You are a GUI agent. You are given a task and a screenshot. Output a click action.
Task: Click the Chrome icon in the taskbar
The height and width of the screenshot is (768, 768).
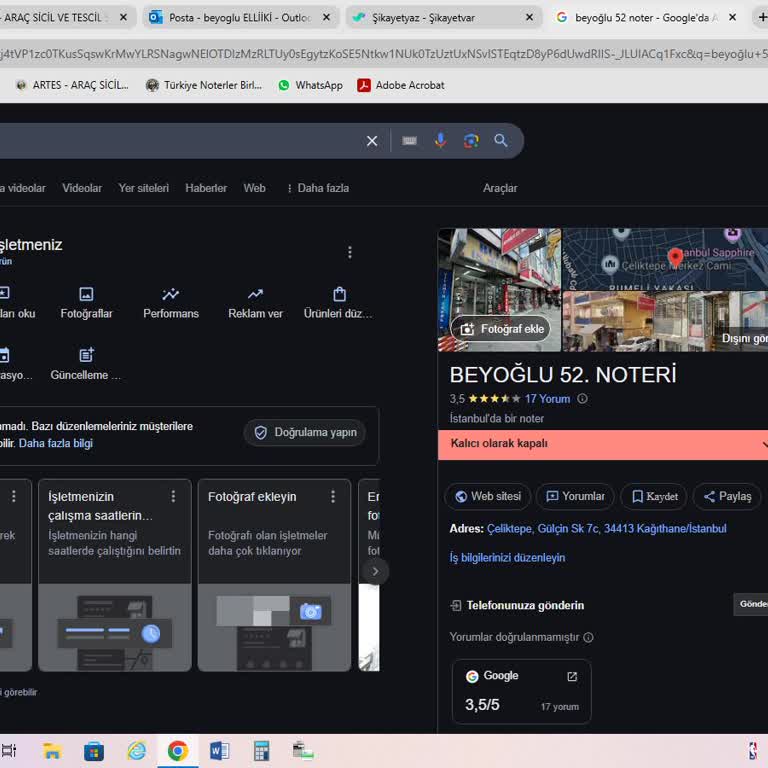tap(178, 751)
